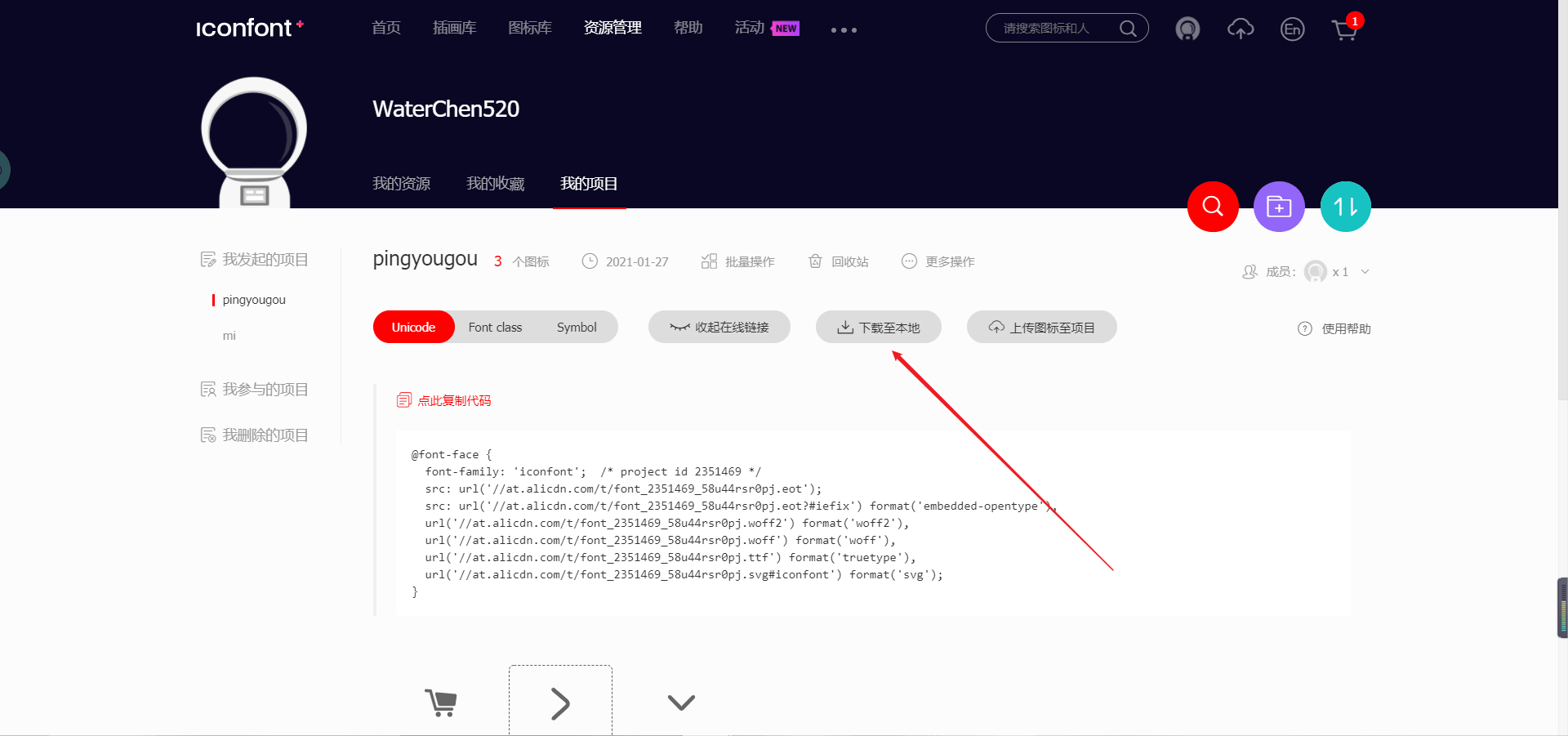The image size is (1568, 736).
Task: Switch to 我的项目 tab
Action: (589, 184)
